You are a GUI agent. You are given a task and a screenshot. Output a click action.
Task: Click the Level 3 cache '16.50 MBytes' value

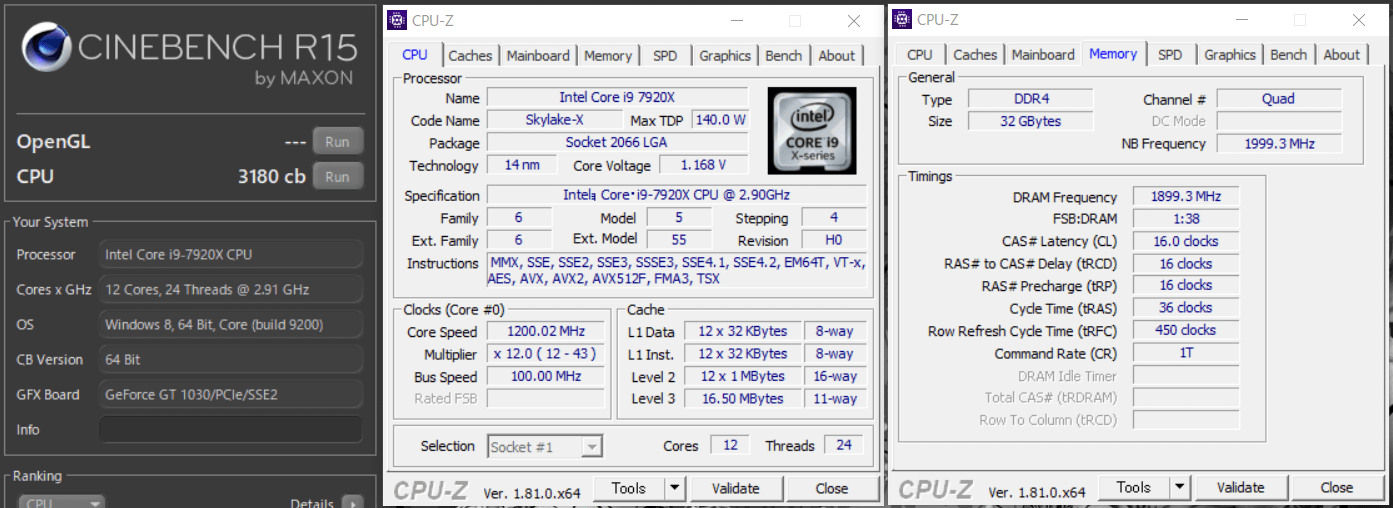(742, 399)
